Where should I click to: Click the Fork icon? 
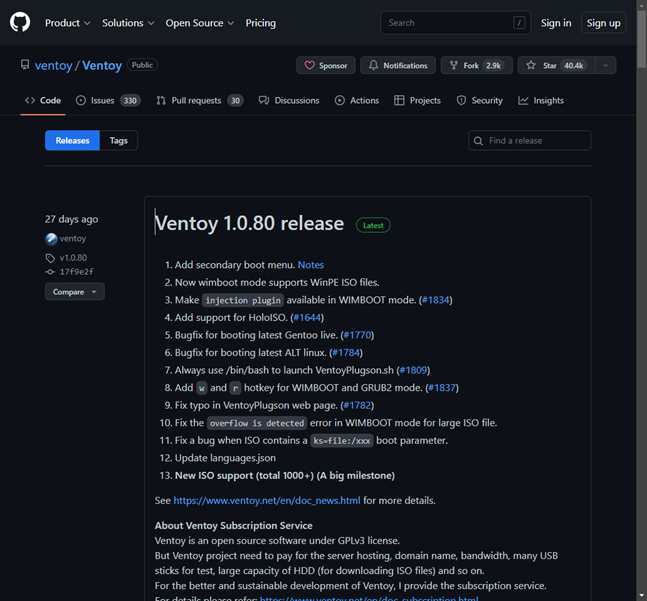click(x=454, y=65)
